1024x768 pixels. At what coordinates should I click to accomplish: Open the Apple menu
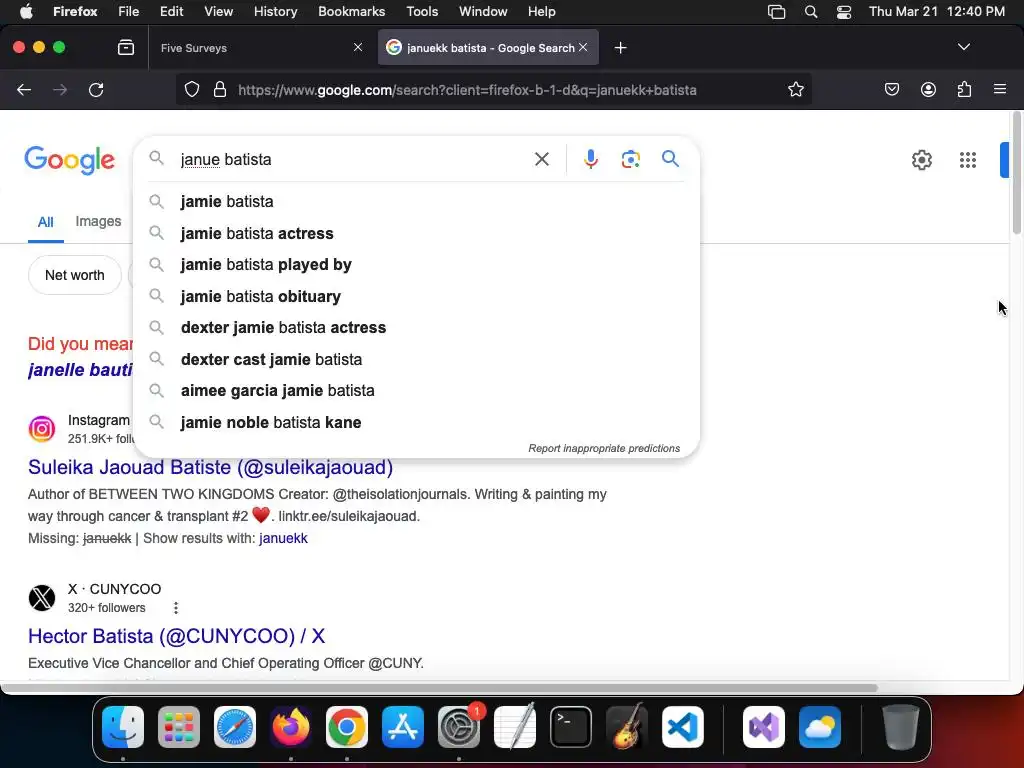pos(26,11)
